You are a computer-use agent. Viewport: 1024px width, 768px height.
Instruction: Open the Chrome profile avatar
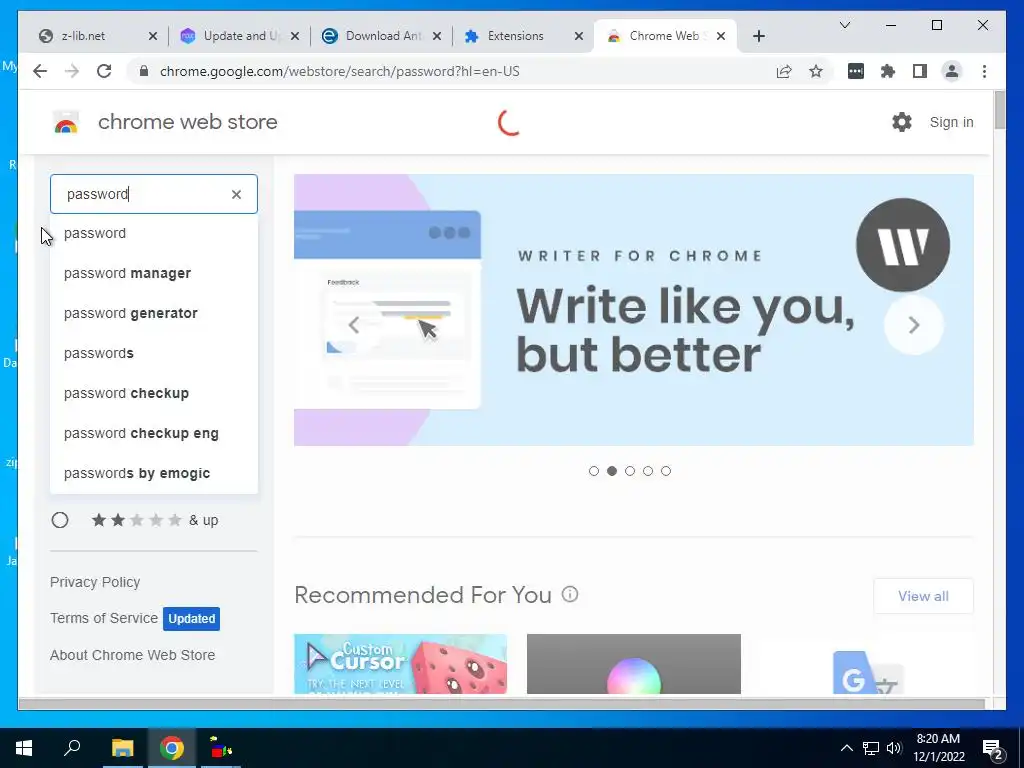952,71
